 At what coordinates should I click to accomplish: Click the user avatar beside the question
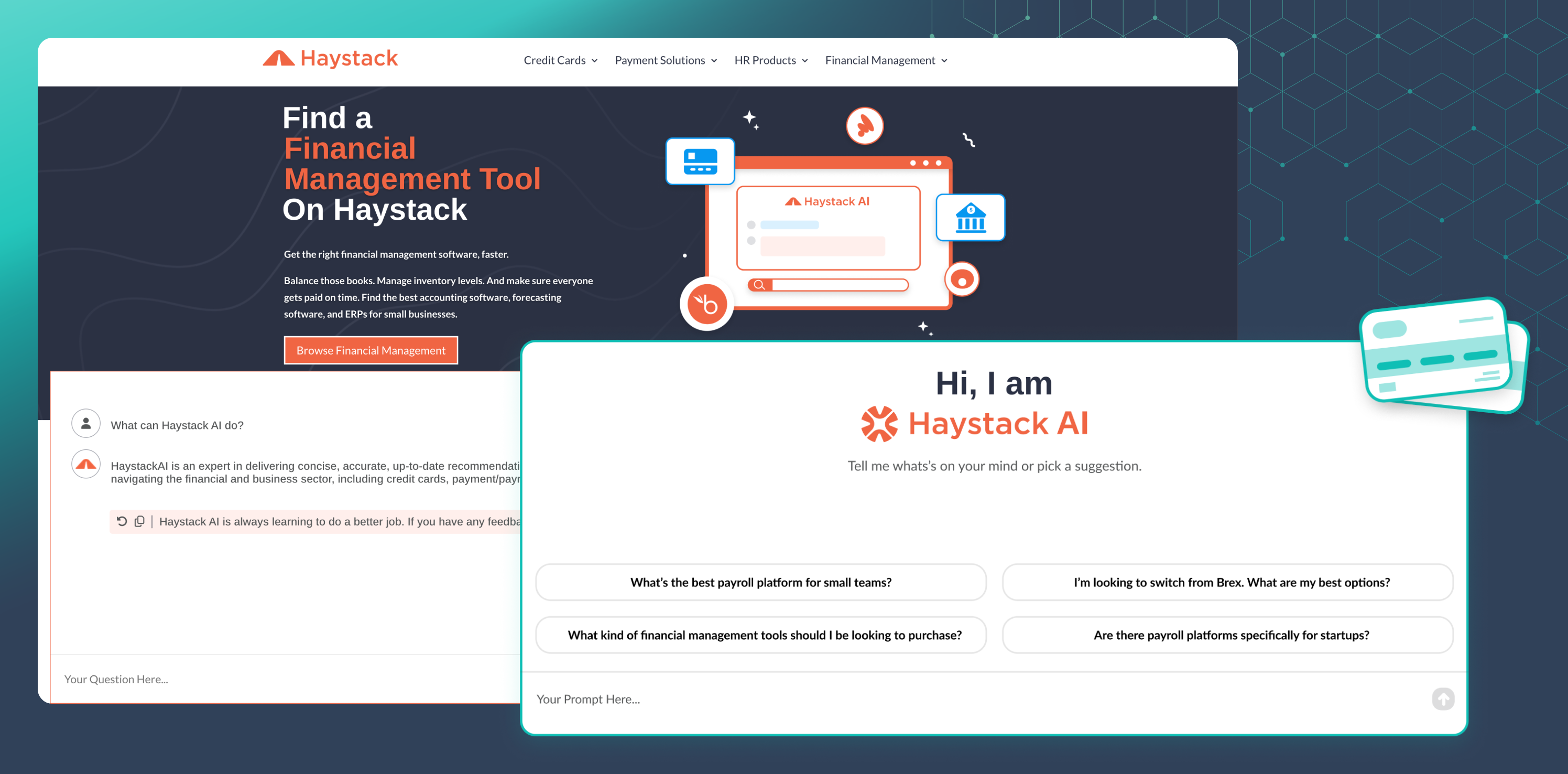(x=86, y=423)
